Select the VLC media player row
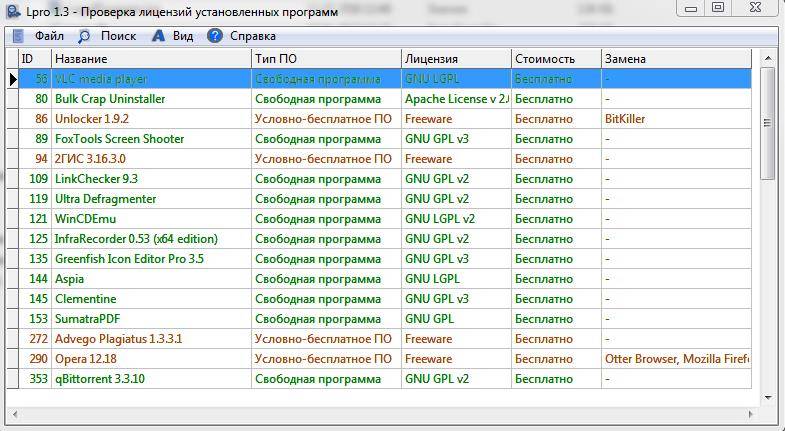 [385, 79]
